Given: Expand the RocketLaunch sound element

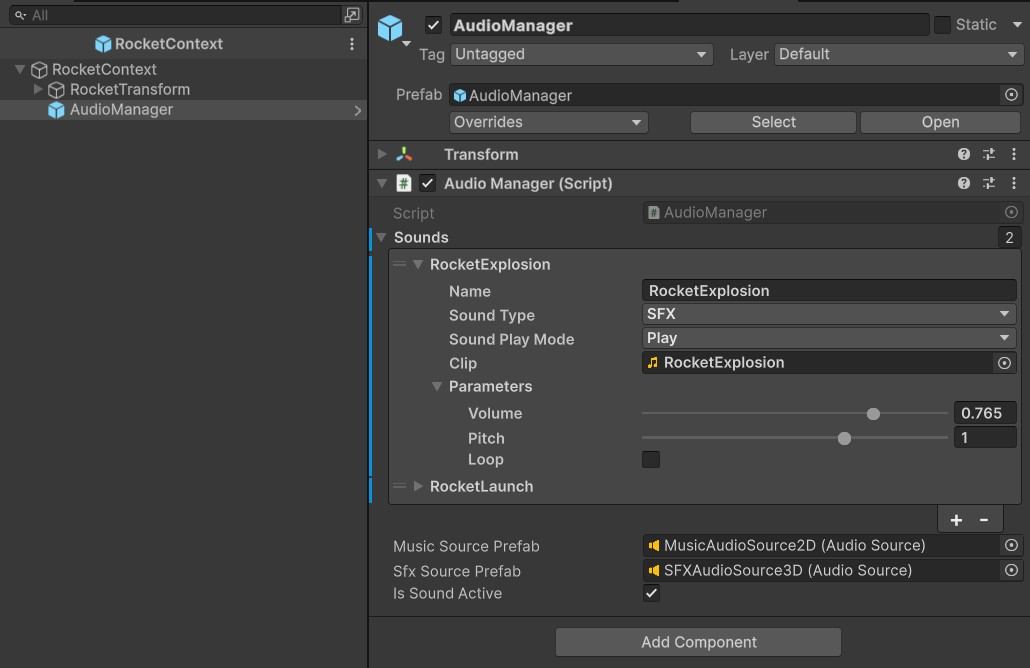Looking at the screenshot, I should (x=418, y=486).
